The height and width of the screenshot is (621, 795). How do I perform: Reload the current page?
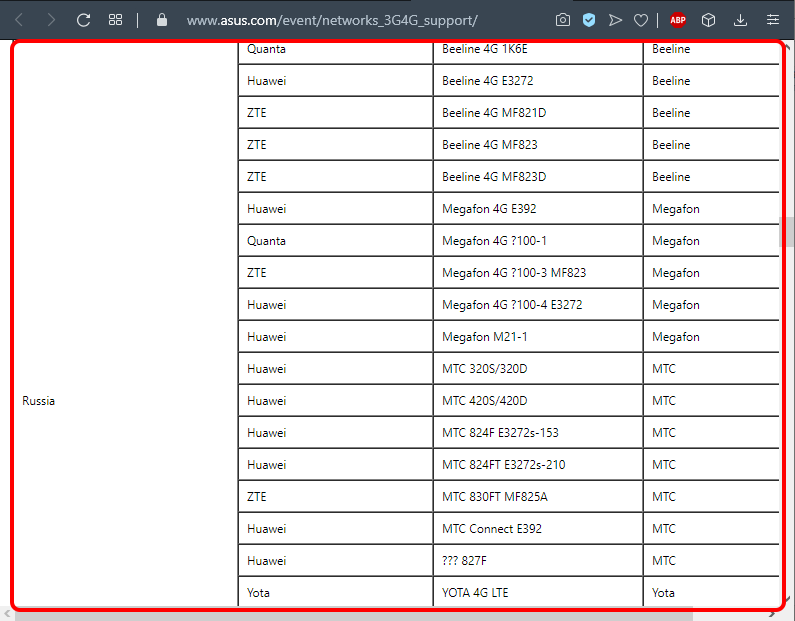(x=83, y=20)
